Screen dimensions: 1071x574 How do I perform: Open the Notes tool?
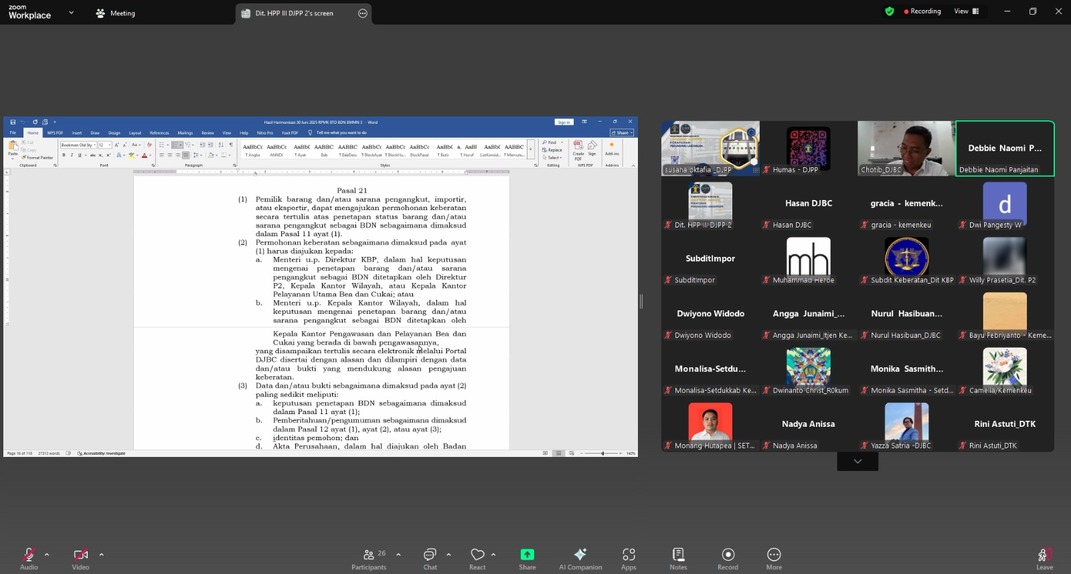[678, 558]
